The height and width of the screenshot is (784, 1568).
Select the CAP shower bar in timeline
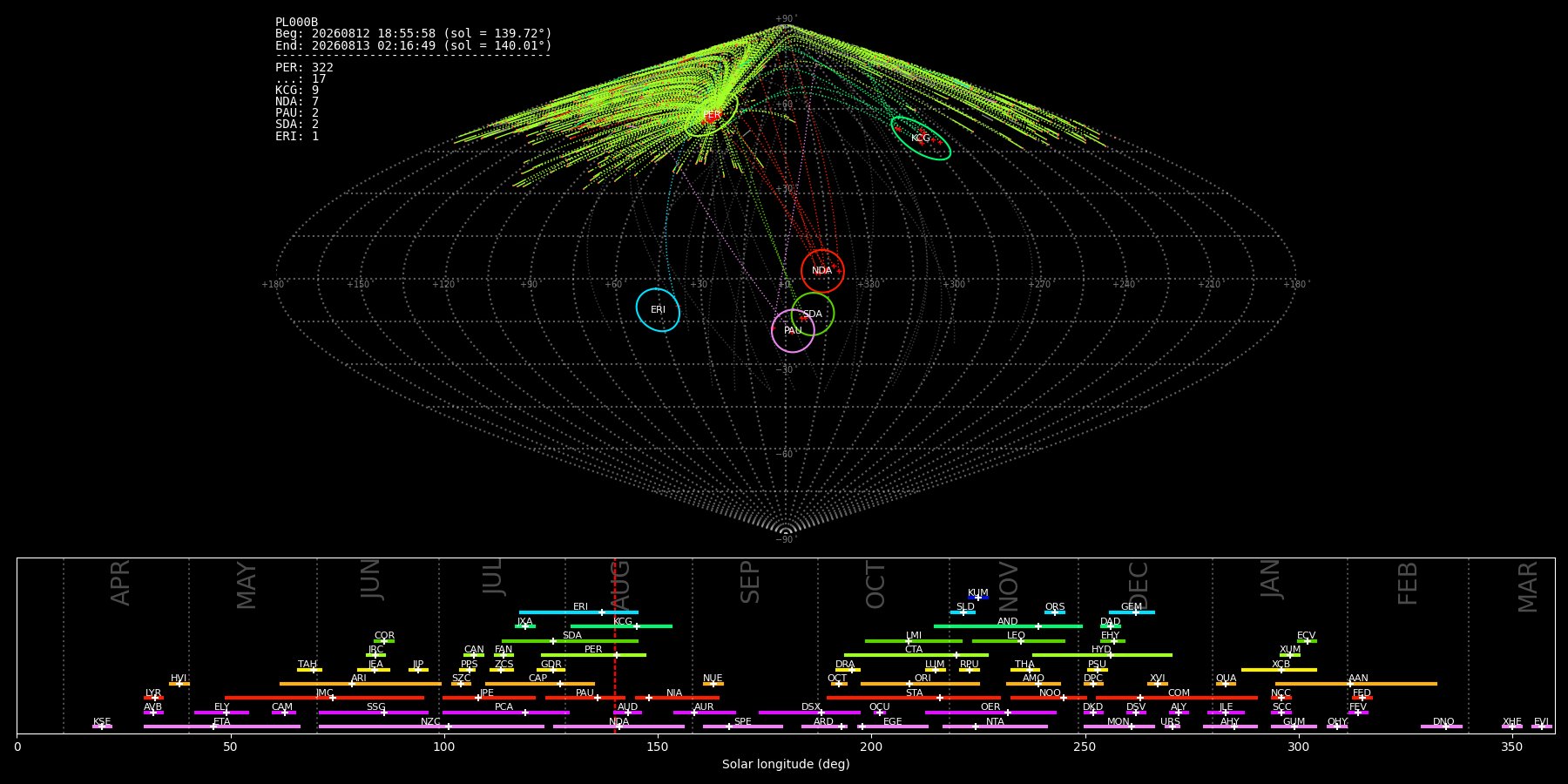540,684
